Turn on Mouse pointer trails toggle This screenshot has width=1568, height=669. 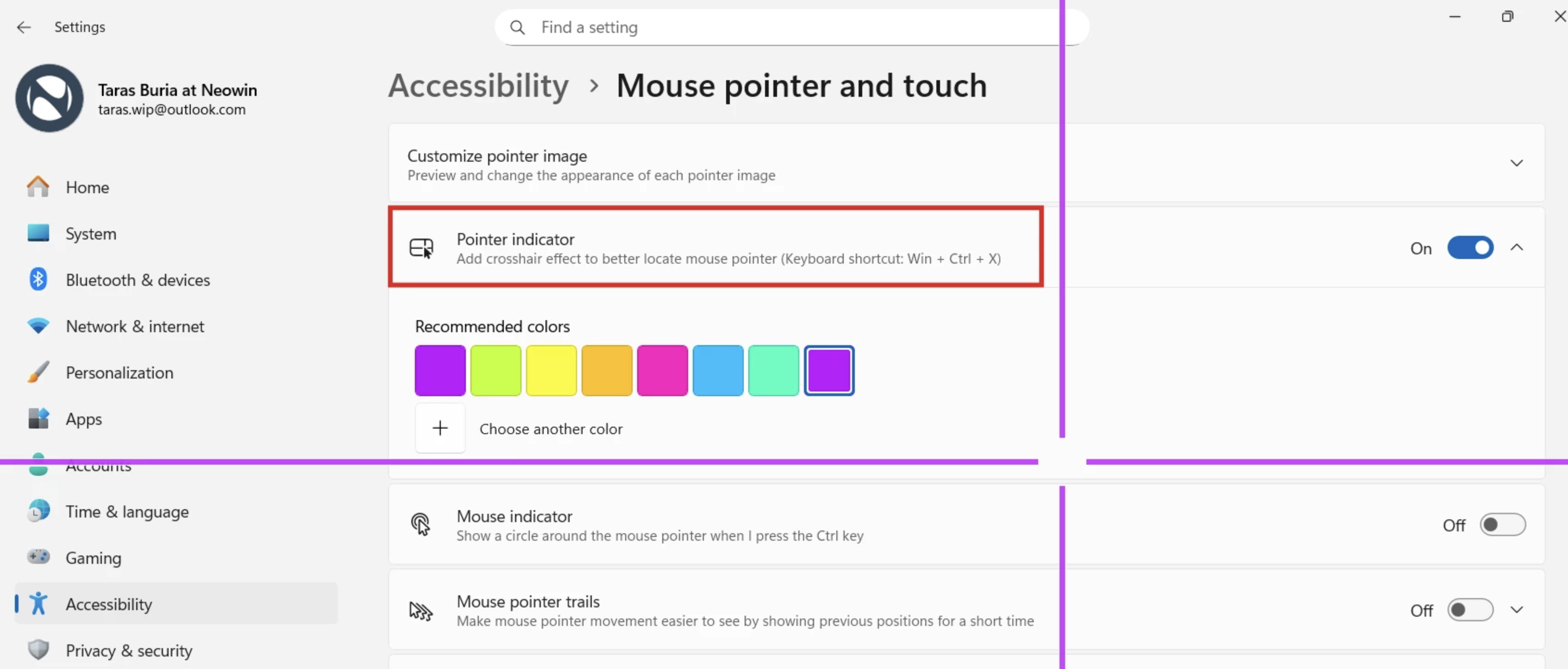point(1469,610)
